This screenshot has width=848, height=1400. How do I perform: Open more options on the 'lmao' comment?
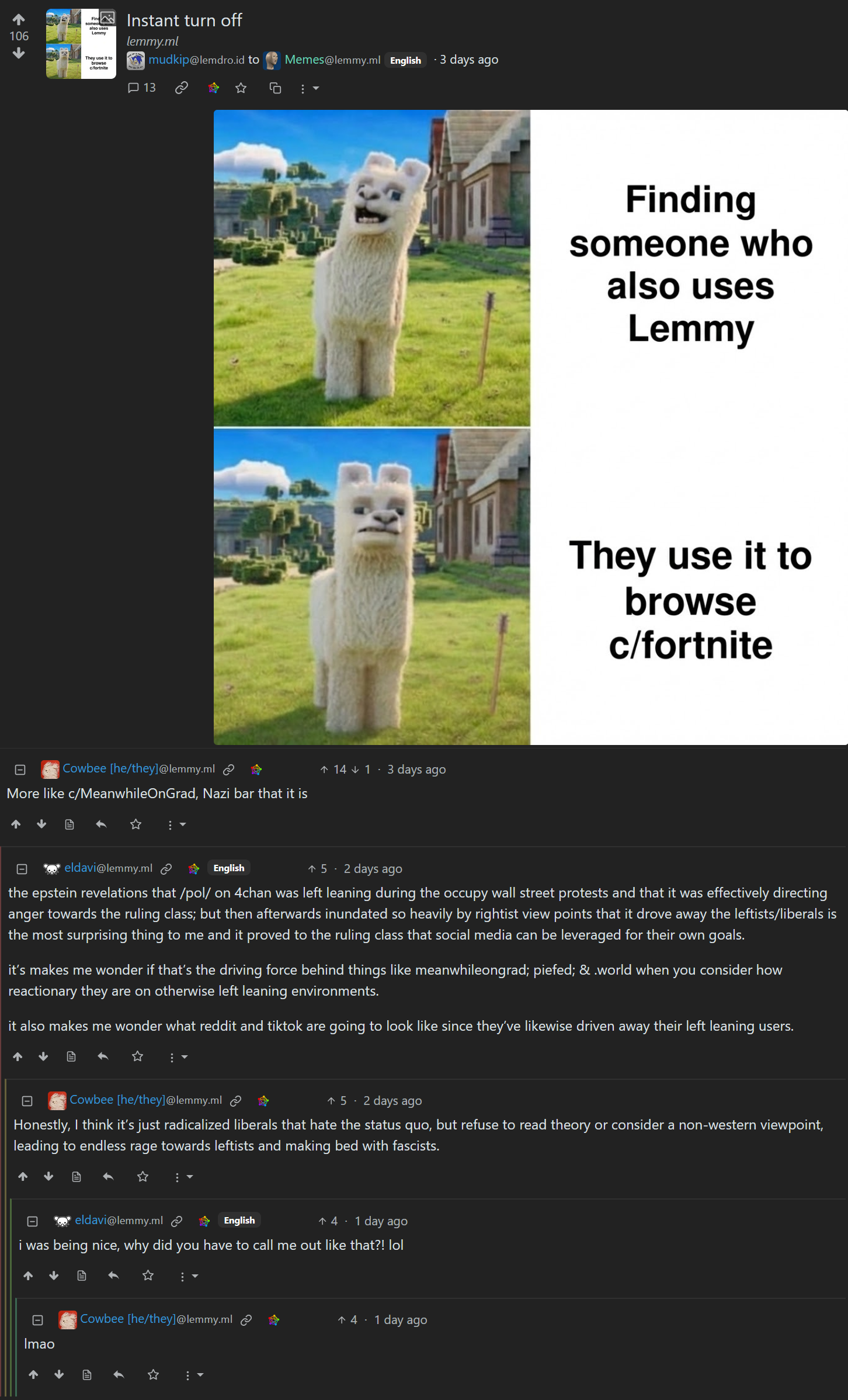pos(194,1375)
